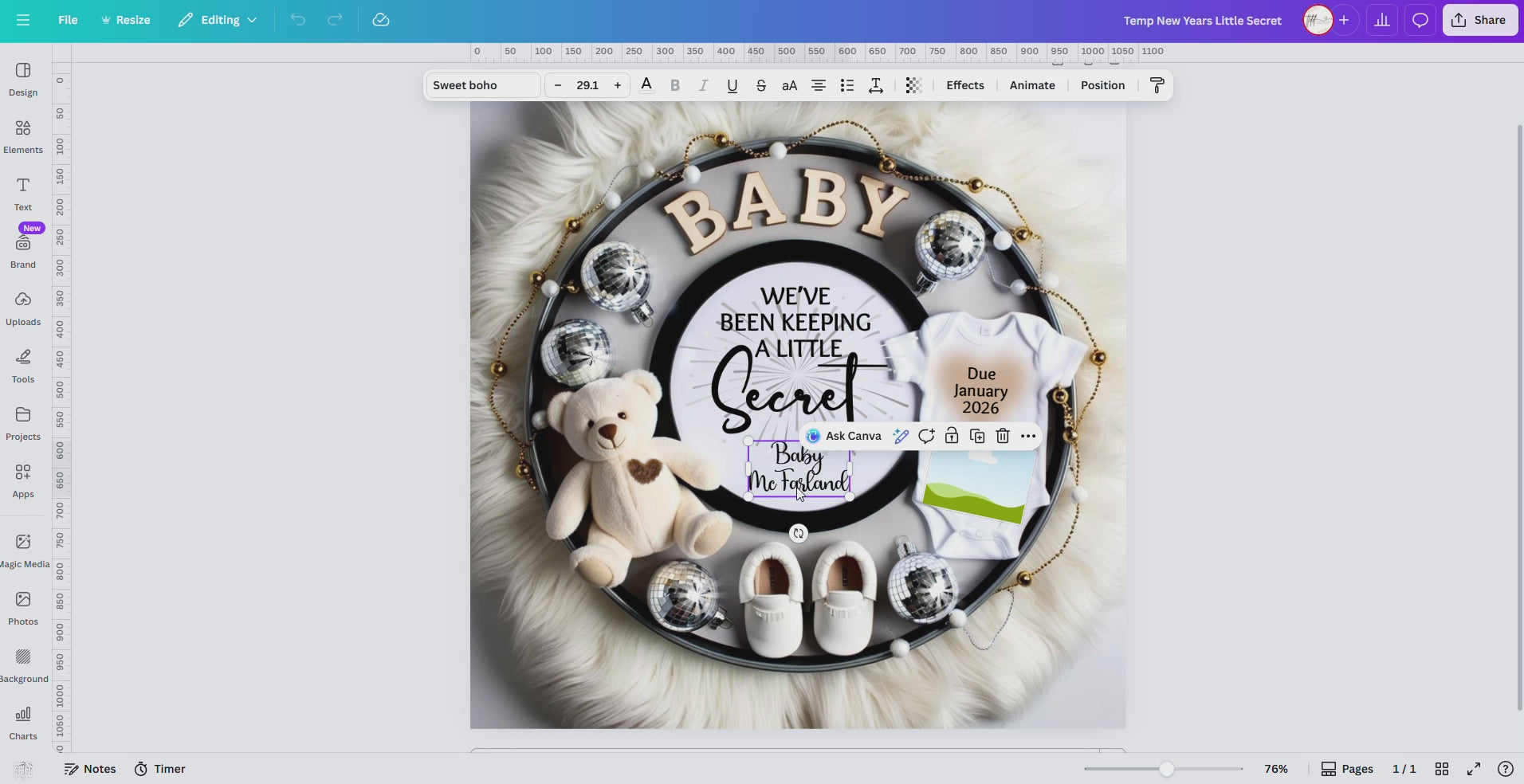
Task: Toggle bold on the selected text
Action: click(x=674, y=85)
